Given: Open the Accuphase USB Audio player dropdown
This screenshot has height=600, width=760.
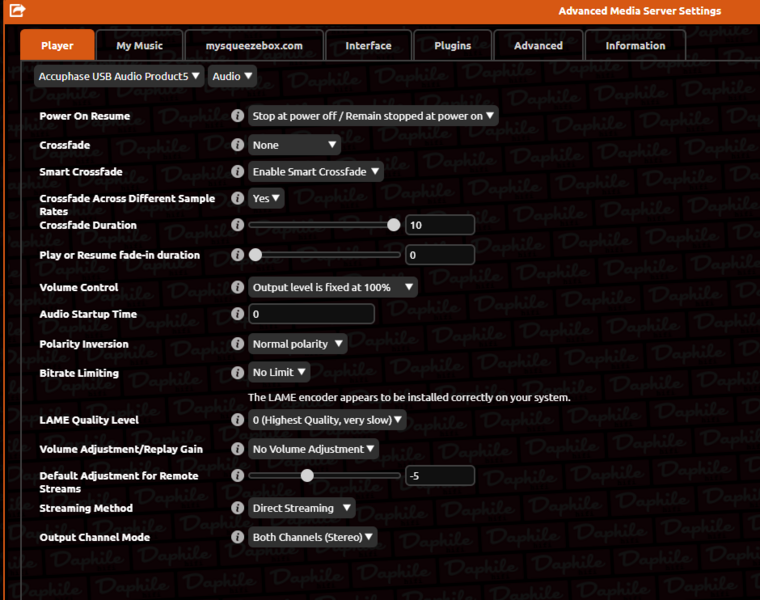Looking at the screenshot, I should 119,76.
